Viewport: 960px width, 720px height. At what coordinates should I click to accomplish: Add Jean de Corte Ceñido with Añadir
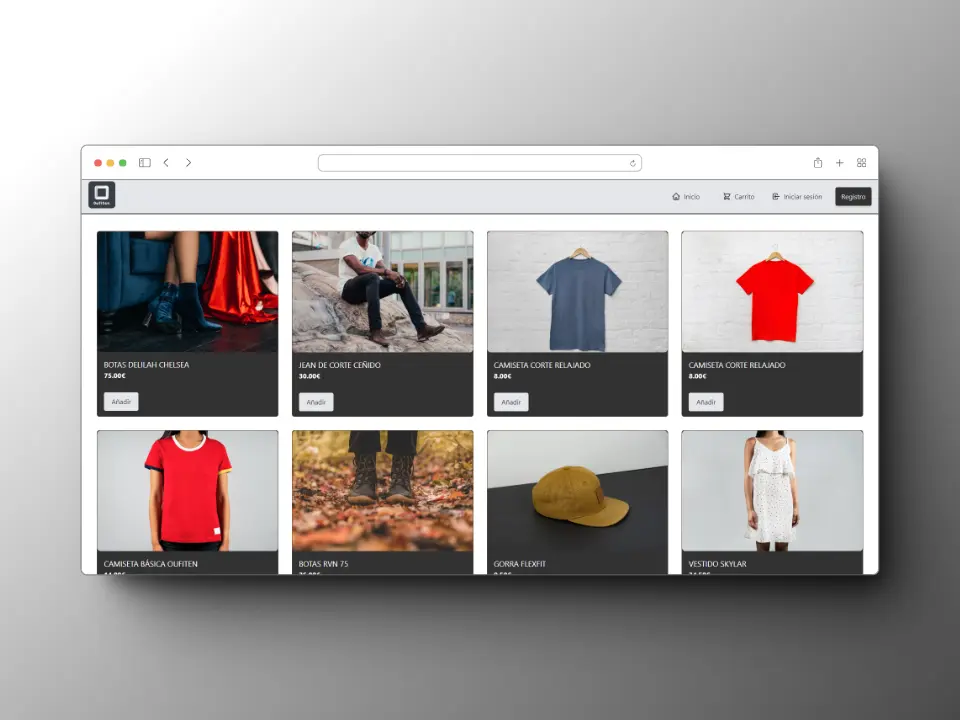point(316,402)
